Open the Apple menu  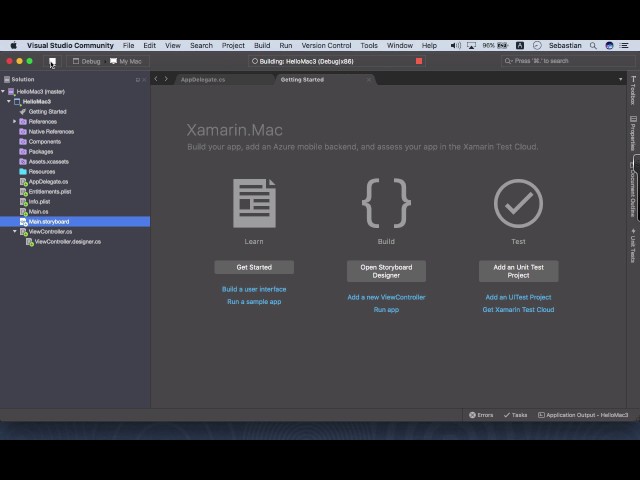coord(13,45)
